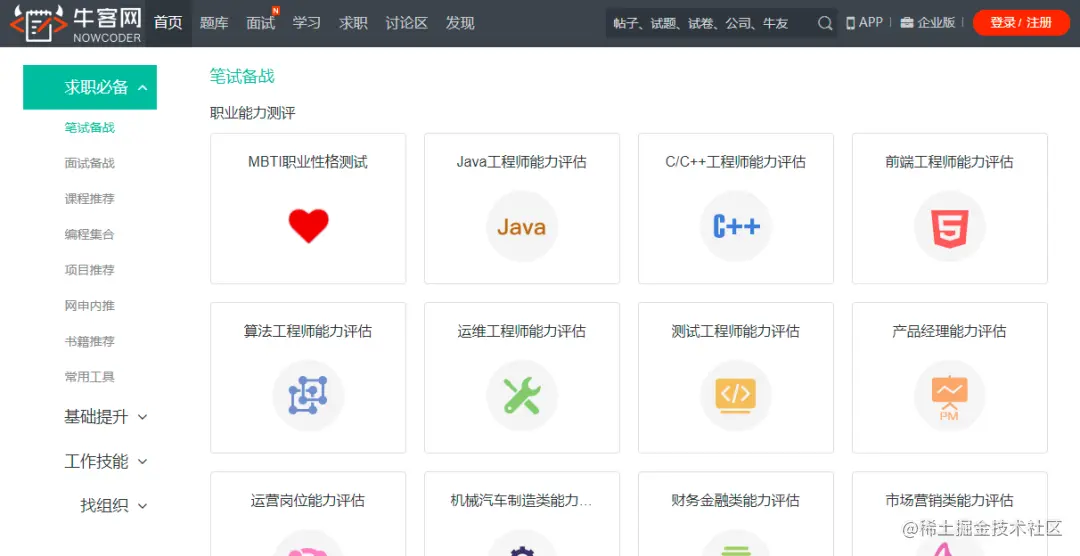The image size is (1080, 556).
Task: Open the 运维工程师能力评估 title
Action: point(521,331)
